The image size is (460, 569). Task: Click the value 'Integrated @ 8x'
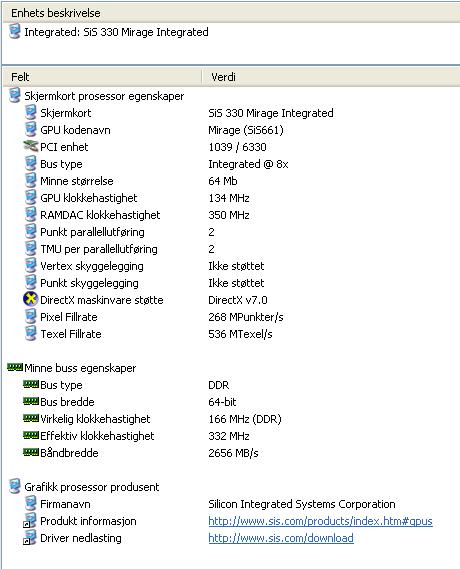pos(248,164)
